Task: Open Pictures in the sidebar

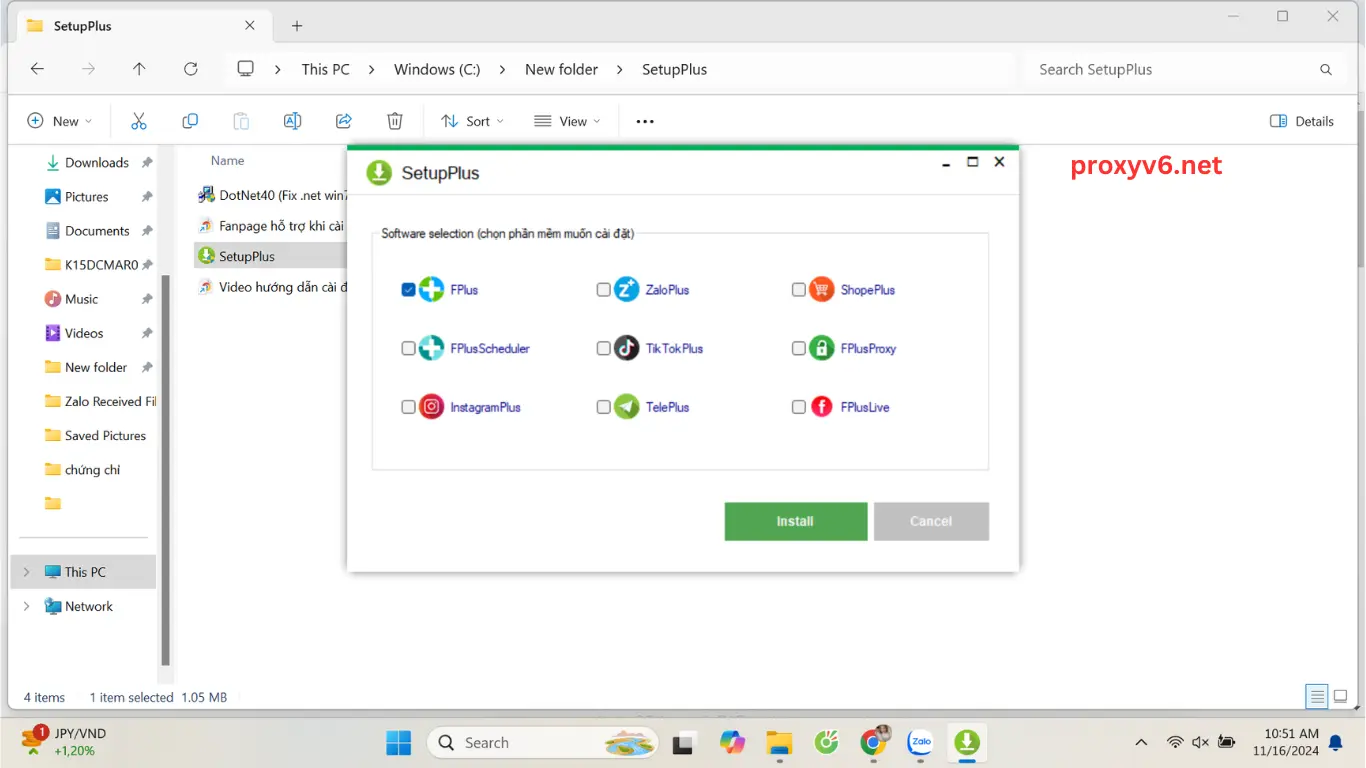Action: (x=86, y=197)
